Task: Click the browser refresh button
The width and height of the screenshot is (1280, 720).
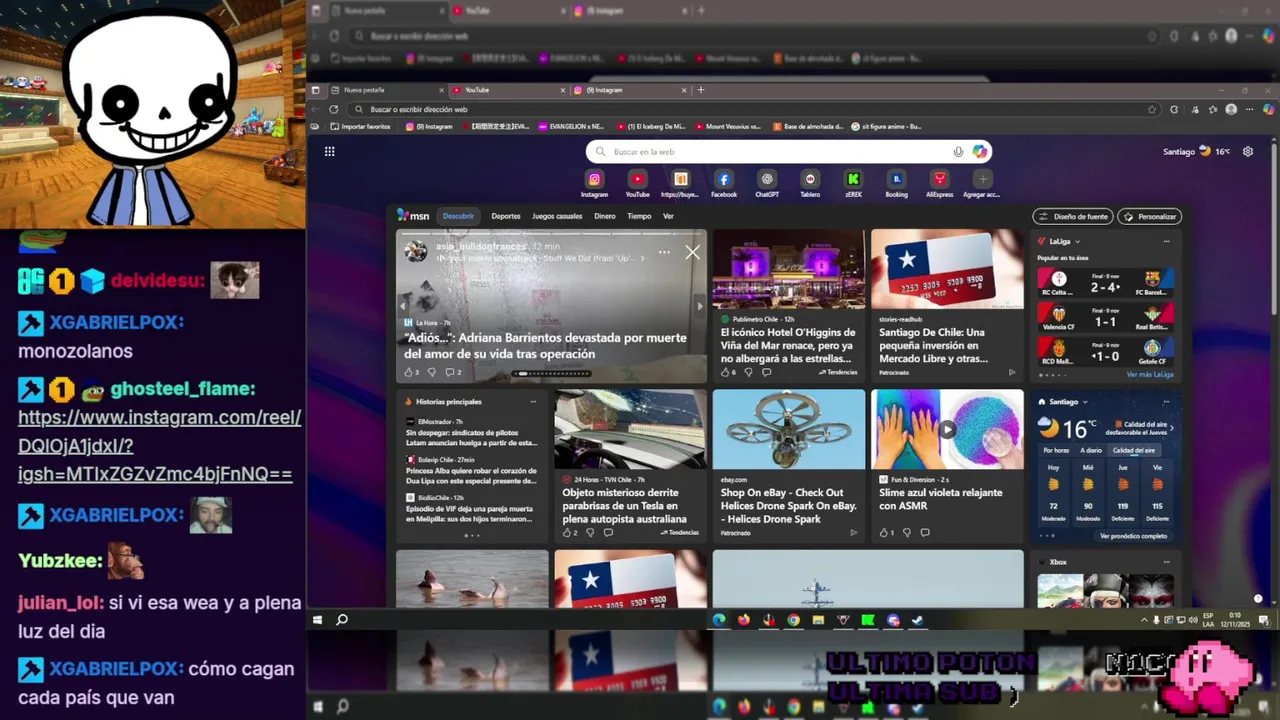Action: pyautogui.click(x=333, y=109)
